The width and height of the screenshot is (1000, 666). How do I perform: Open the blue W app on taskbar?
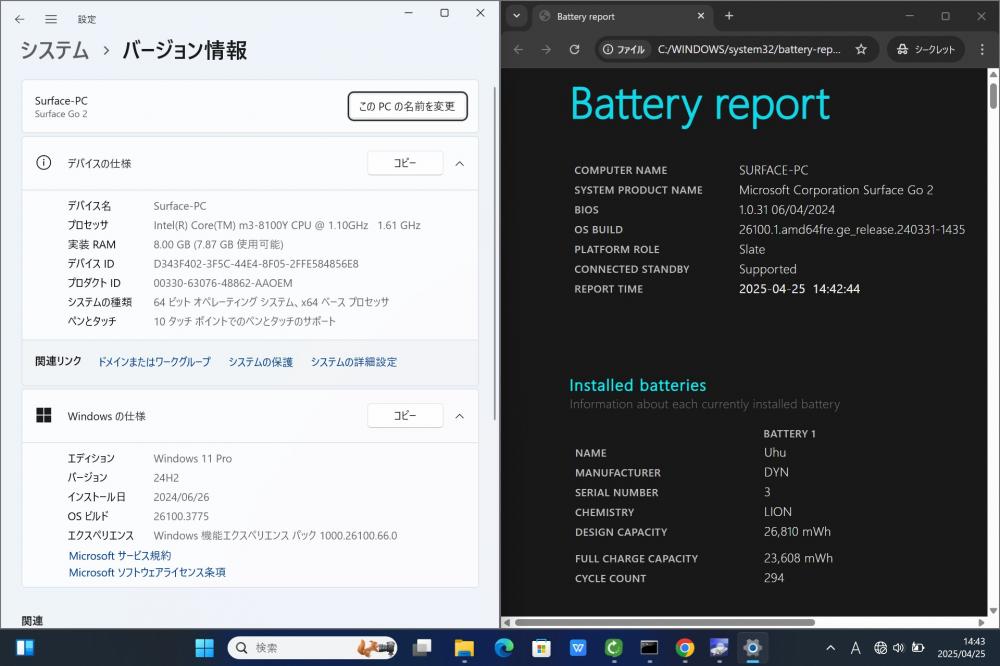tap(578, 648)
